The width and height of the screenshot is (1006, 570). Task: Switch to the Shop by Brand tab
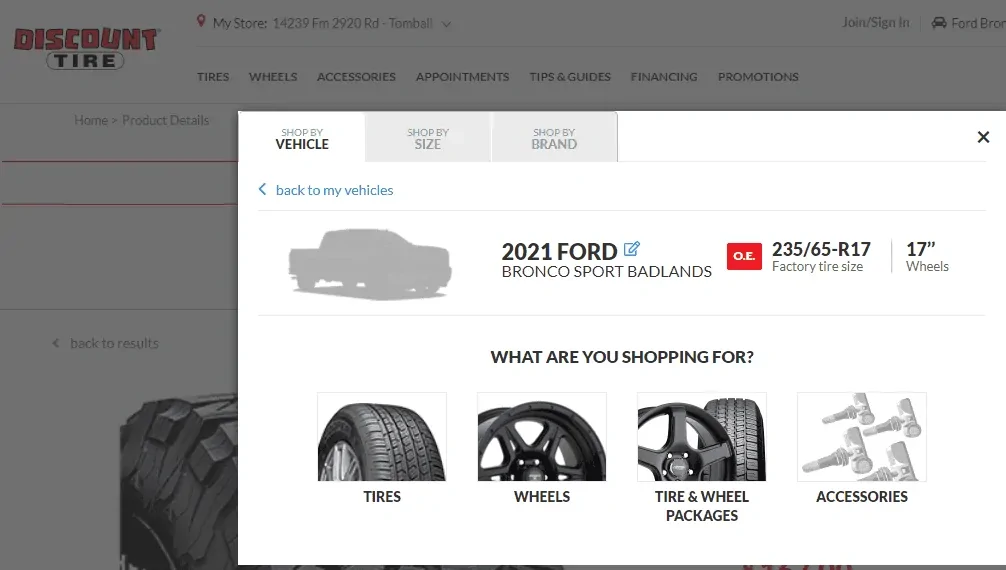[x=554, y=138]
